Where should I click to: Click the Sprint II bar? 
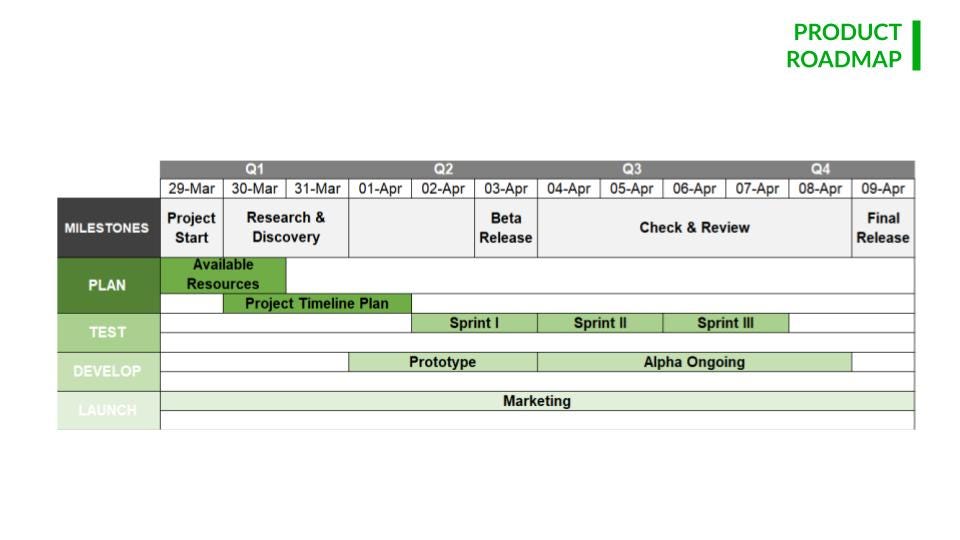tap(600, 323)
